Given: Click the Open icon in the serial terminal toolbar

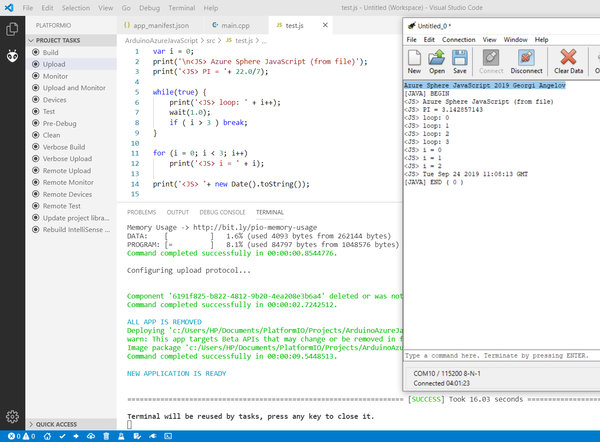Looking at the screenshot, I should [x=437, y=62].
